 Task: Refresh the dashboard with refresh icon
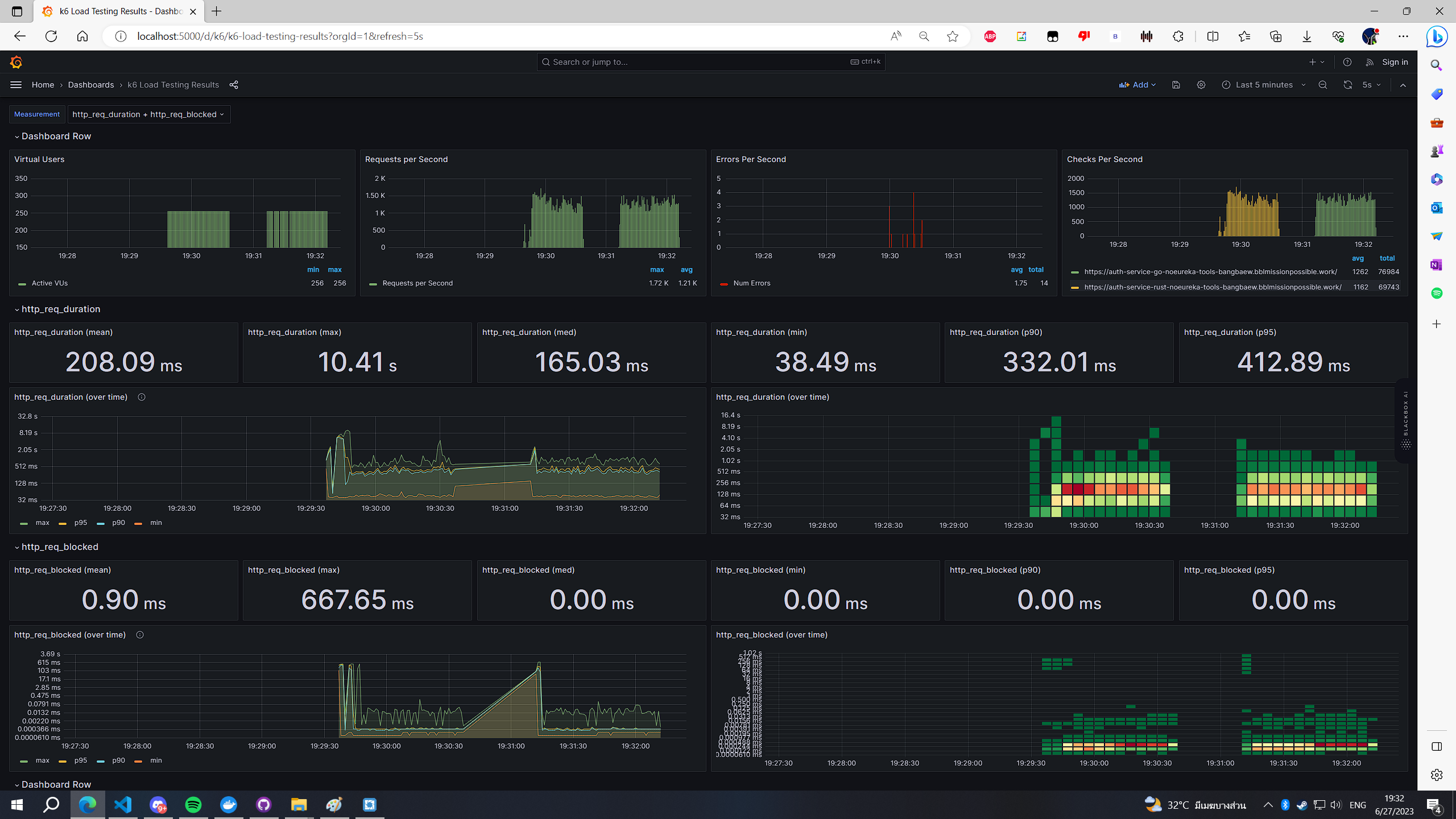click(x=1347, y=85)
